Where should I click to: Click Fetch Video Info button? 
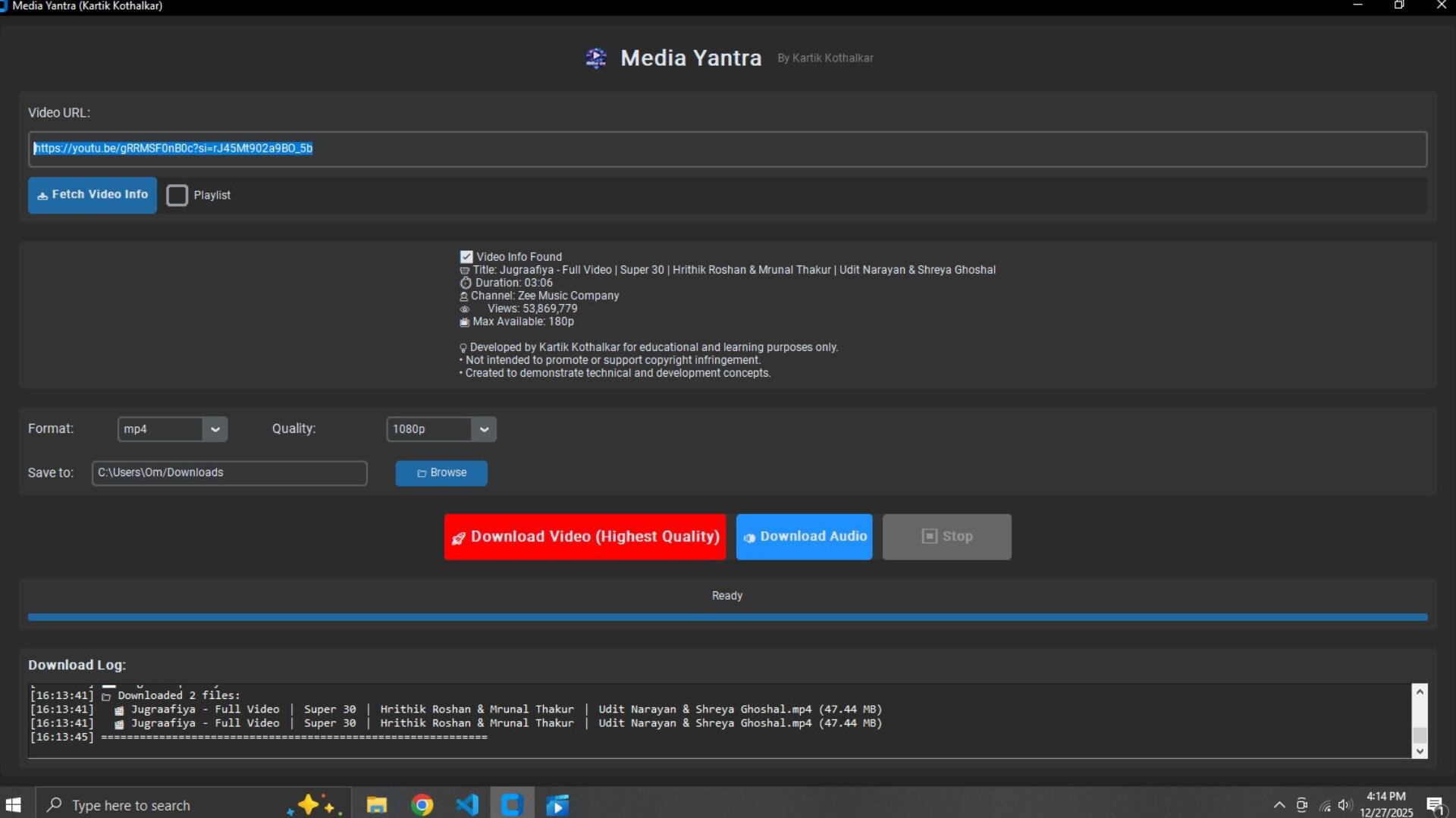point(93,196)
